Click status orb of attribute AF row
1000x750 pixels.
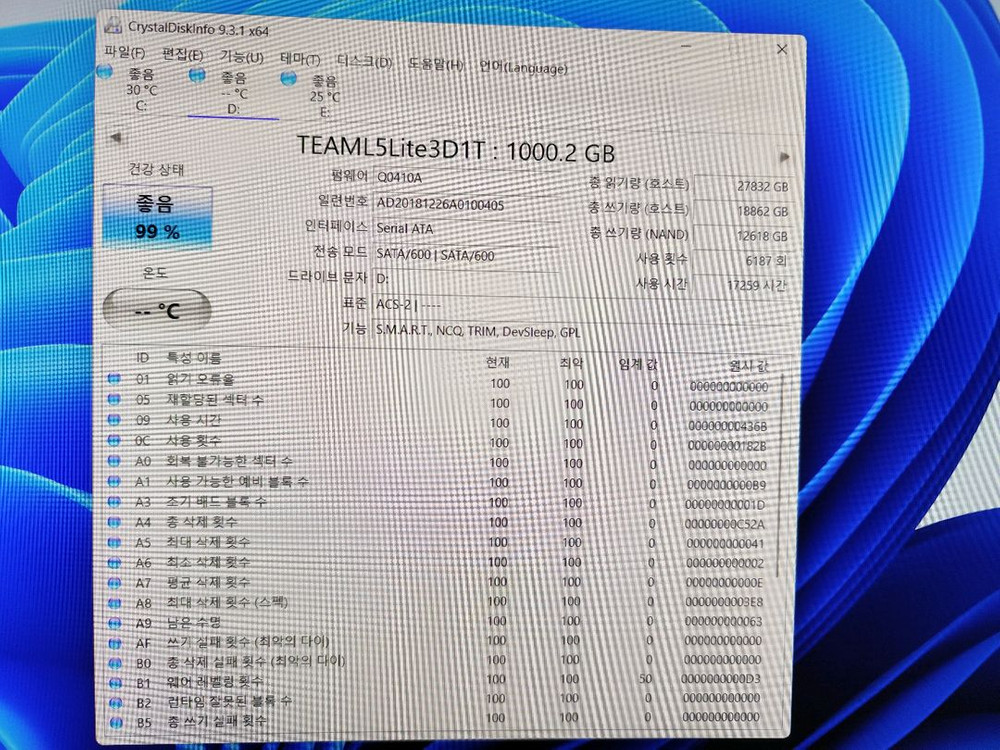point(115,643)
